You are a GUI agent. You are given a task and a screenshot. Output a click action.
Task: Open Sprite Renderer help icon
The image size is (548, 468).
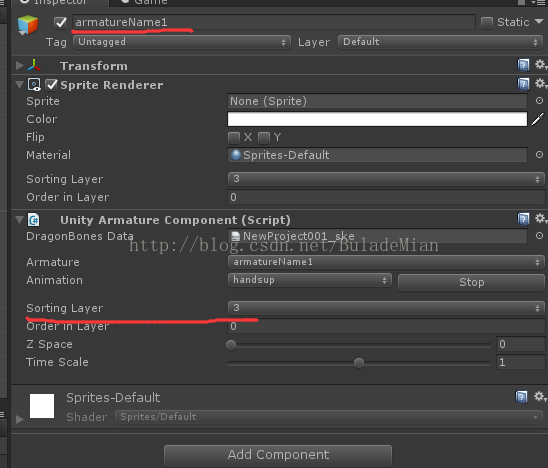click(x=523, y=84)
